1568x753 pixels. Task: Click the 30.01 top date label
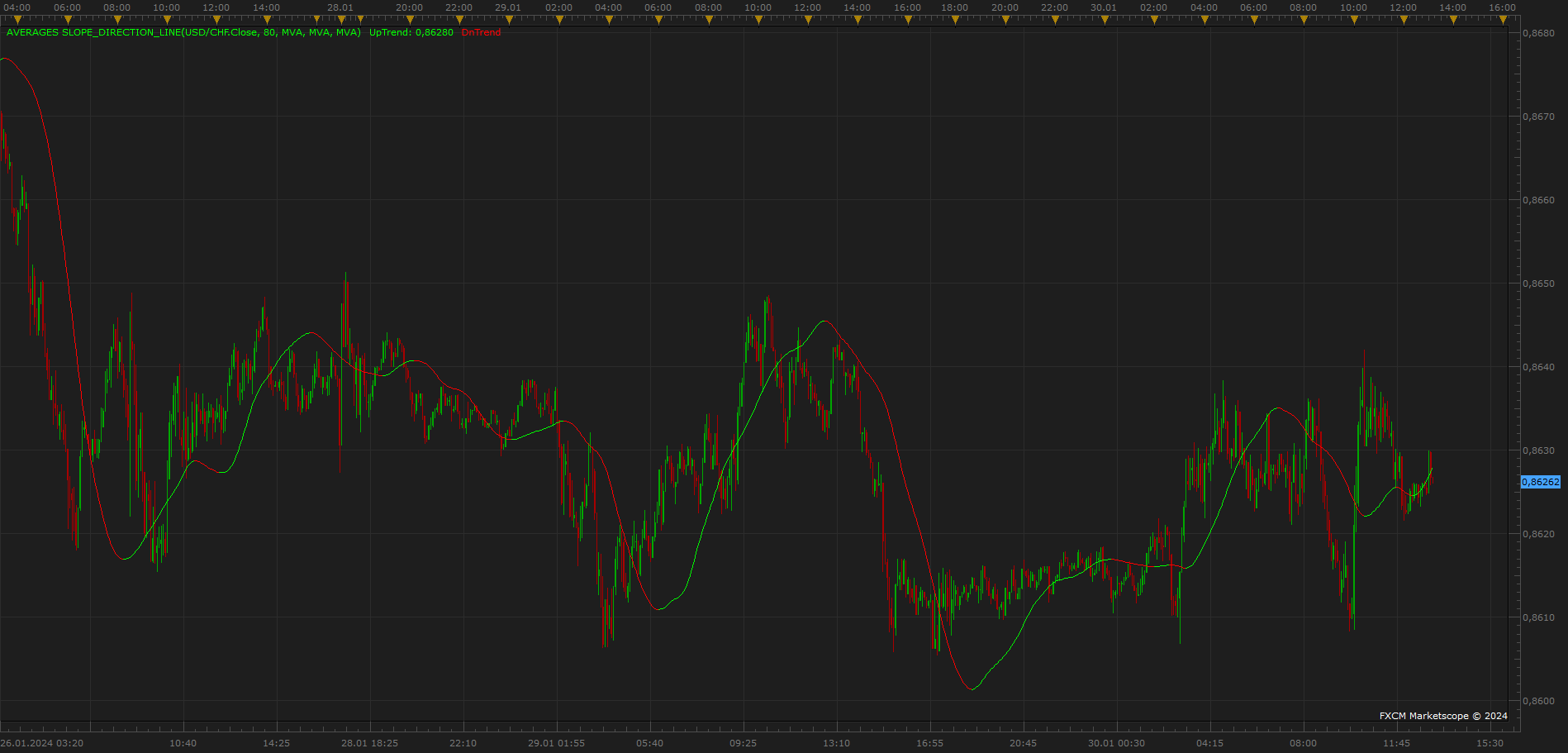point(1105,7)
